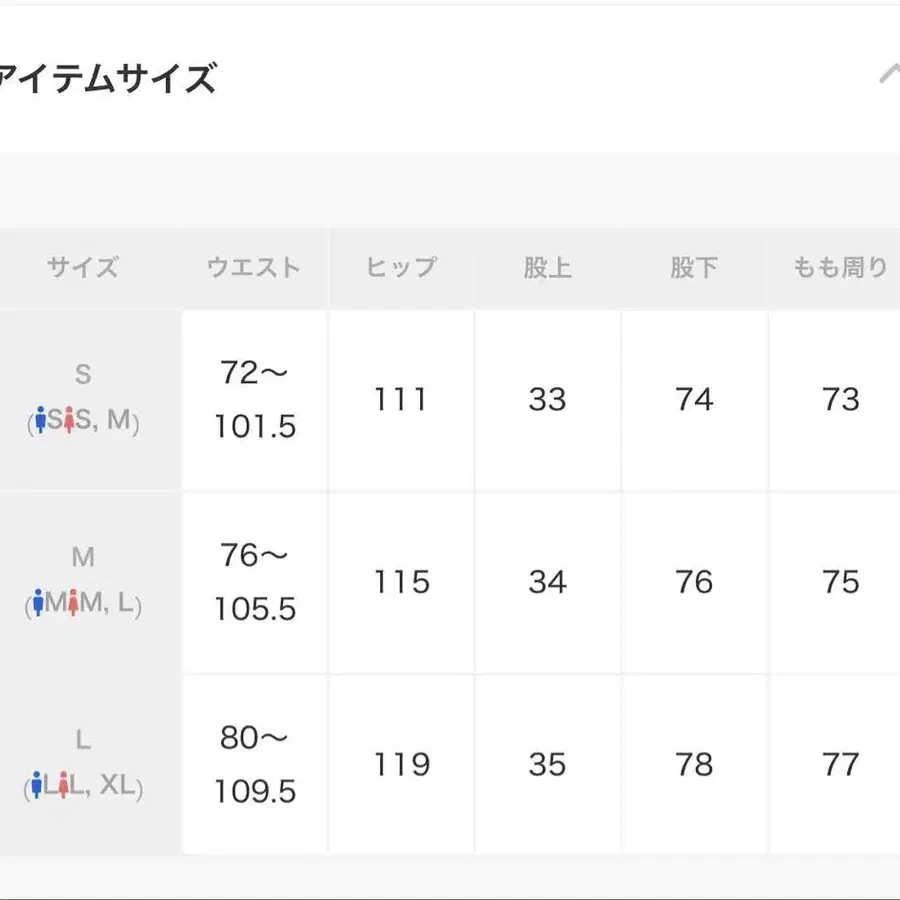The width and height of the screenshot is (900, 900).
Task: Click the S size row label
Action: (83, 374)
